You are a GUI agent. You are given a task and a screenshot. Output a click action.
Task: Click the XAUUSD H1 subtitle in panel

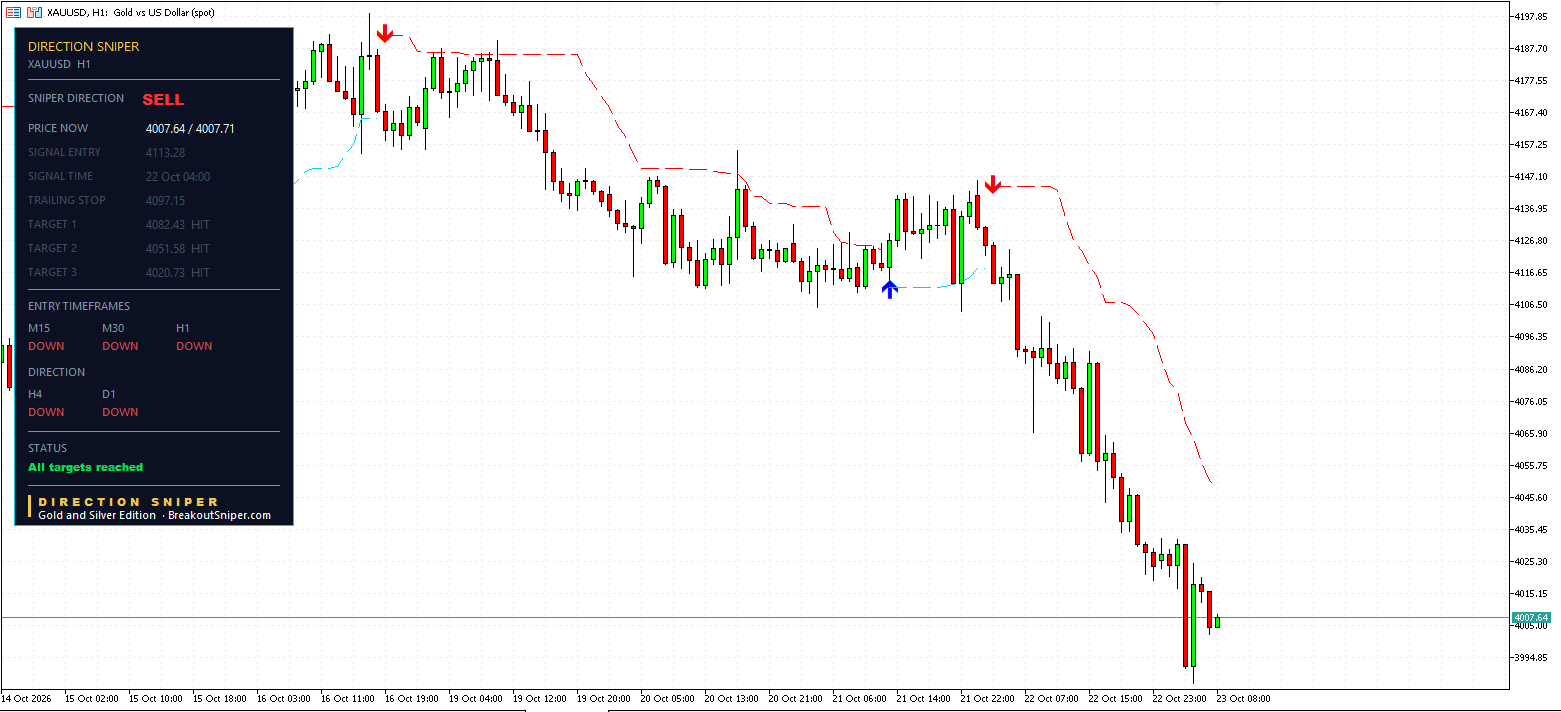coord(59,65)
